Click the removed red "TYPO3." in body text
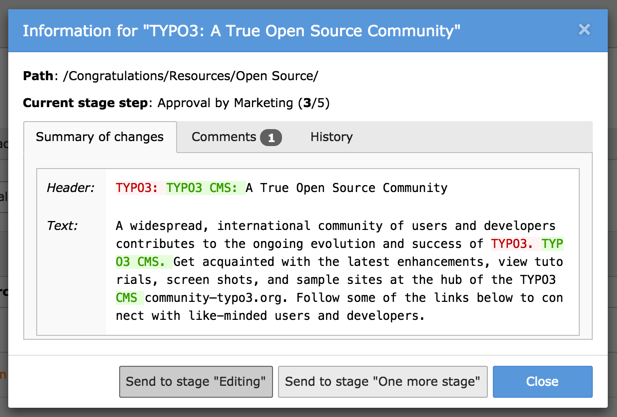The image size is (617, 417). [512, 243]
